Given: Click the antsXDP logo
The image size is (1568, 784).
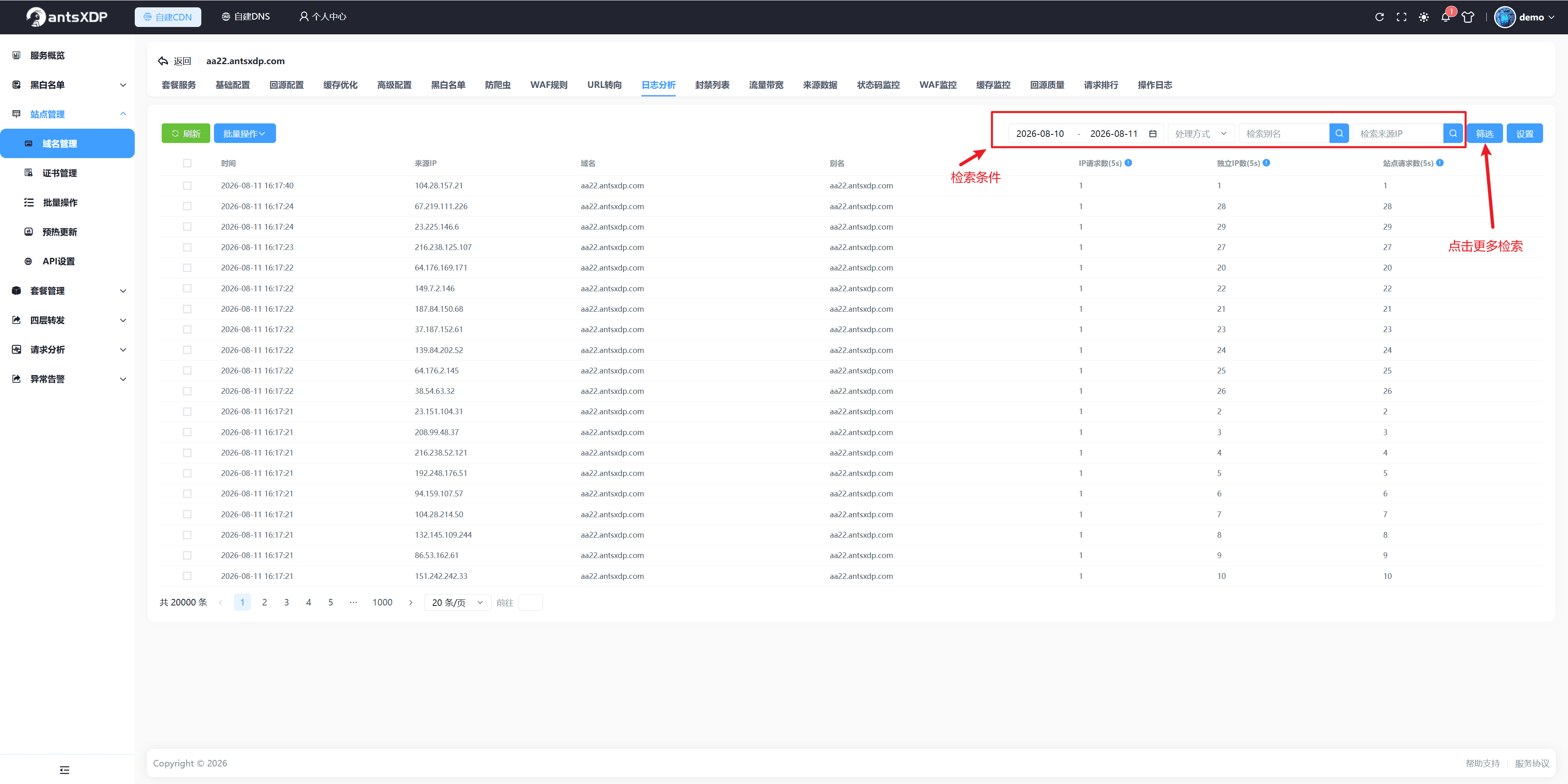Looking at the screenshot, I should (67, 17).
